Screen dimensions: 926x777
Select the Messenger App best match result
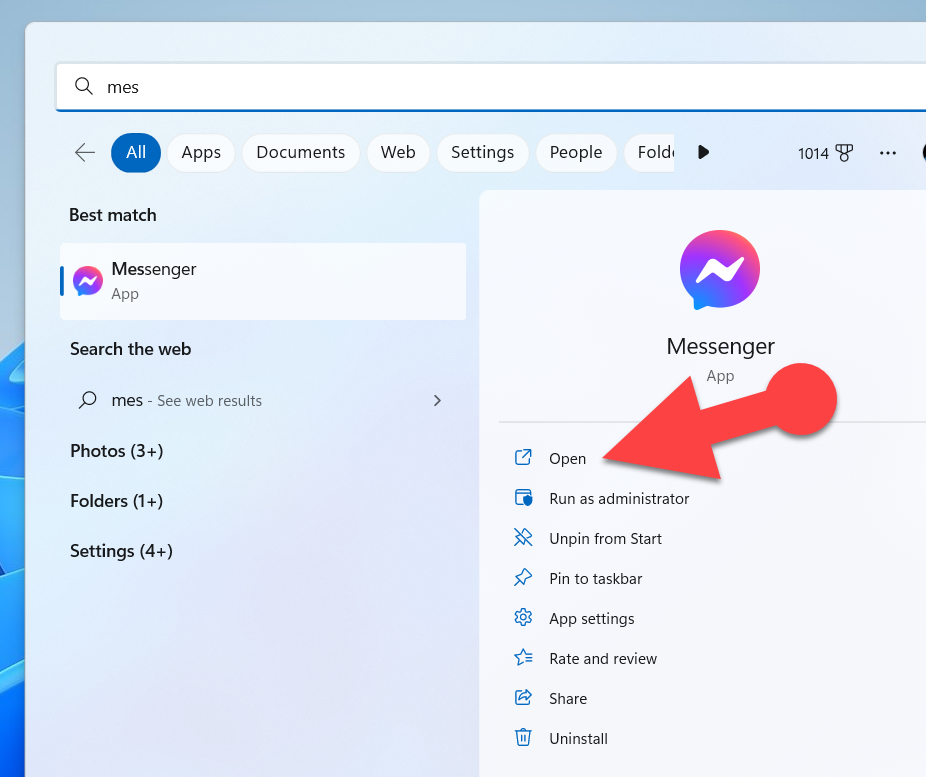pyautogui.click(x=263, y=281)
